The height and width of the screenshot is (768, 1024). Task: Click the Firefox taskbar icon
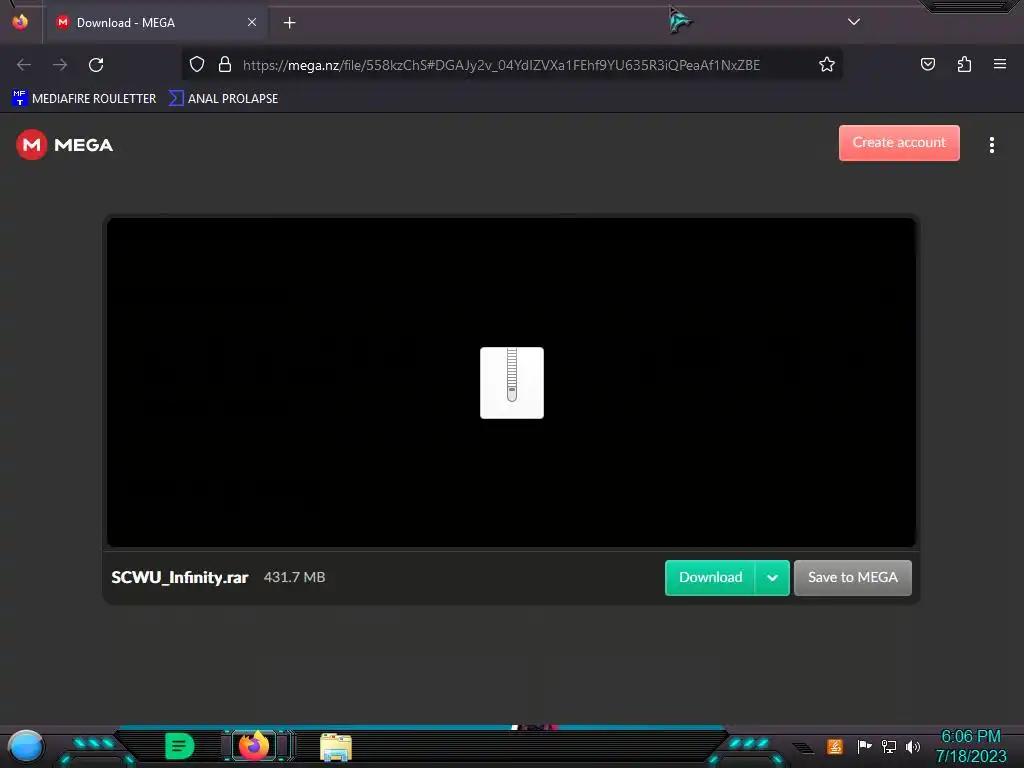(x=253, y=745)
